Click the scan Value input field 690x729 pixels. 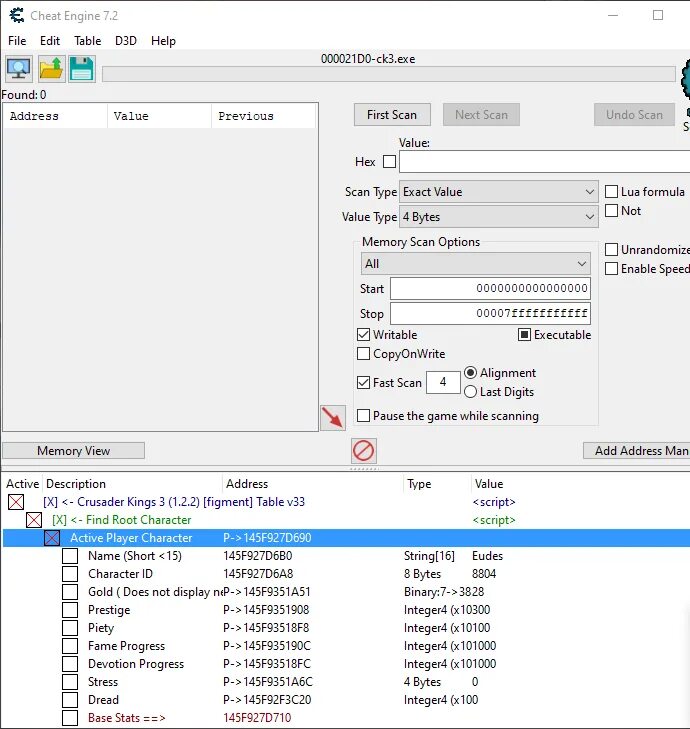(x=544, y=162)
